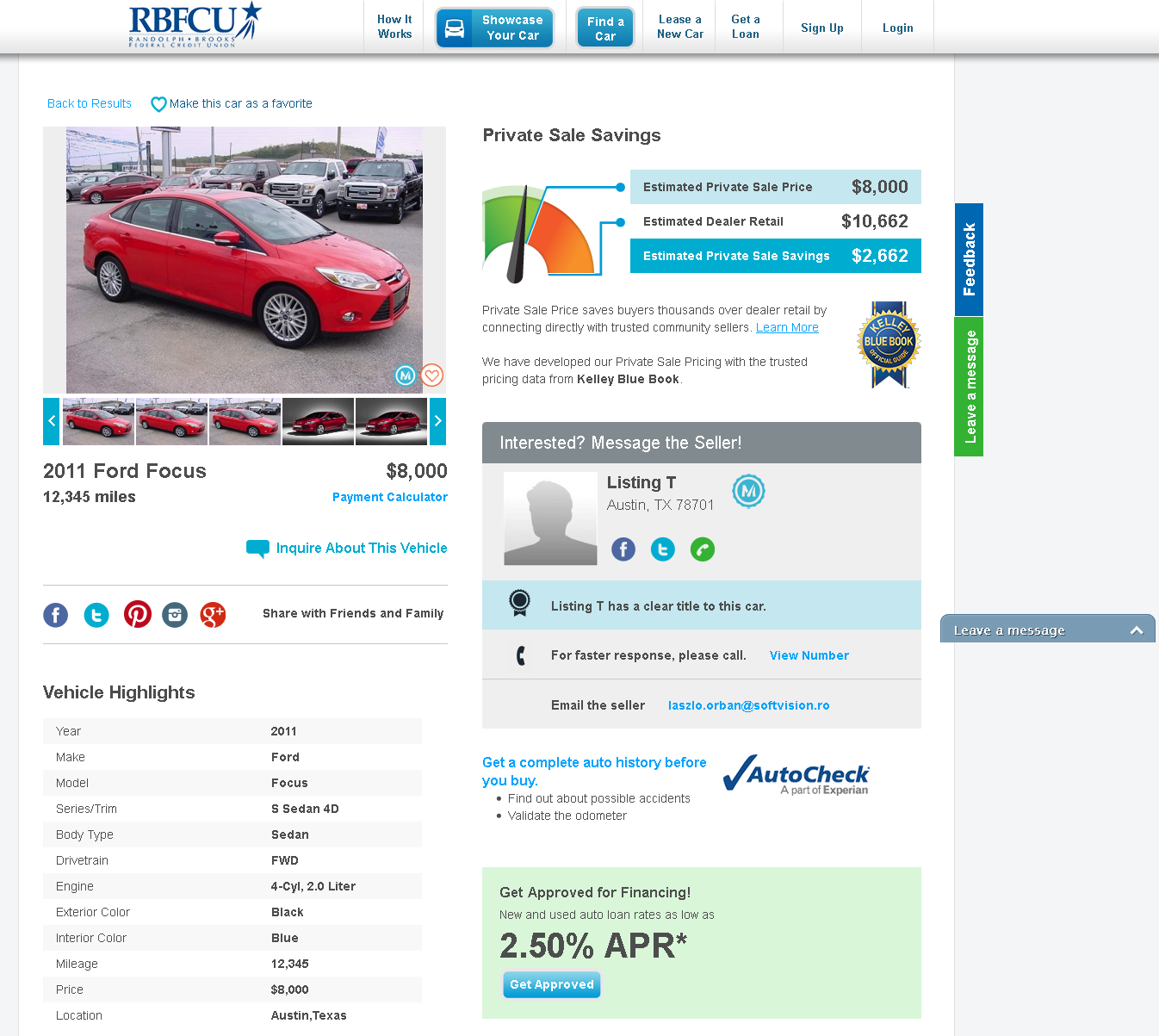
Task: Click the FWD drivetrain value
Action: coord(285,860)
